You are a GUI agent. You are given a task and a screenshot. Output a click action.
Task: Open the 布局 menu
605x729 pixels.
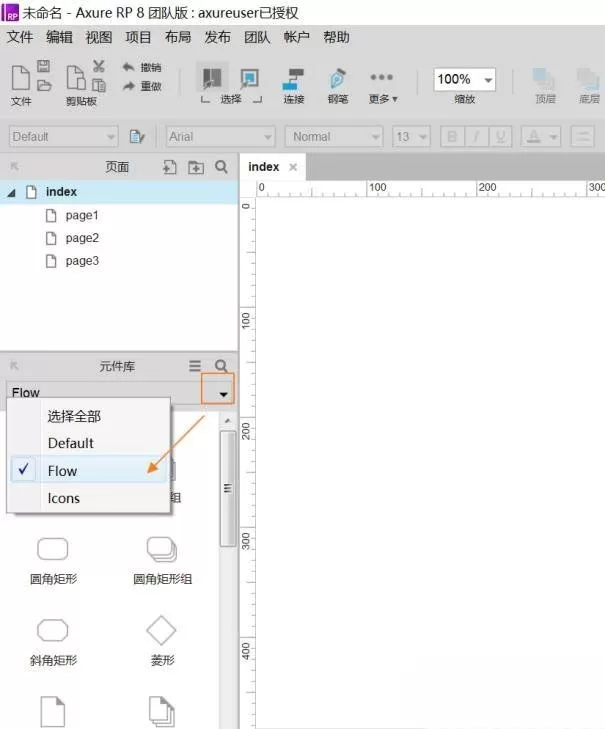click(178, 37)
